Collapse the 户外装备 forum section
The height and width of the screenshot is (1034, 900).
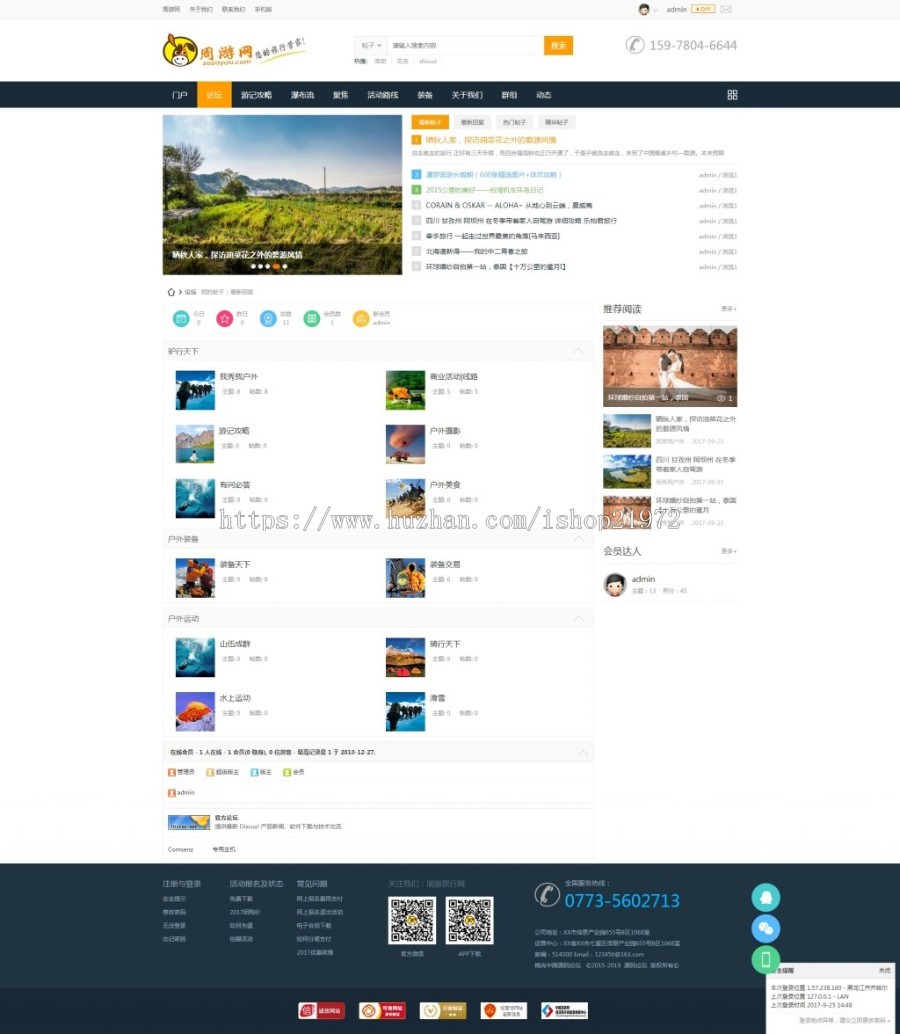[x=578, y=539]
